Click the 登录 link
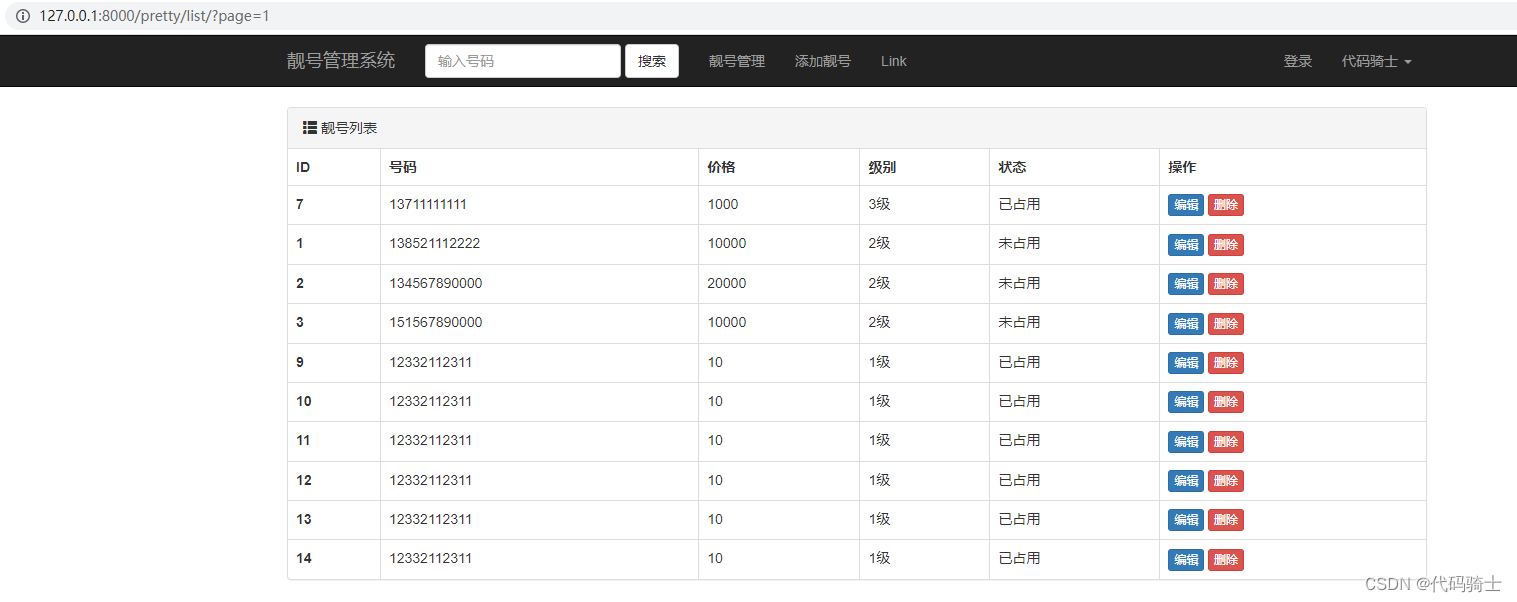The image size is (1517, 602). pyautogui.click(x=1297, y=61)
